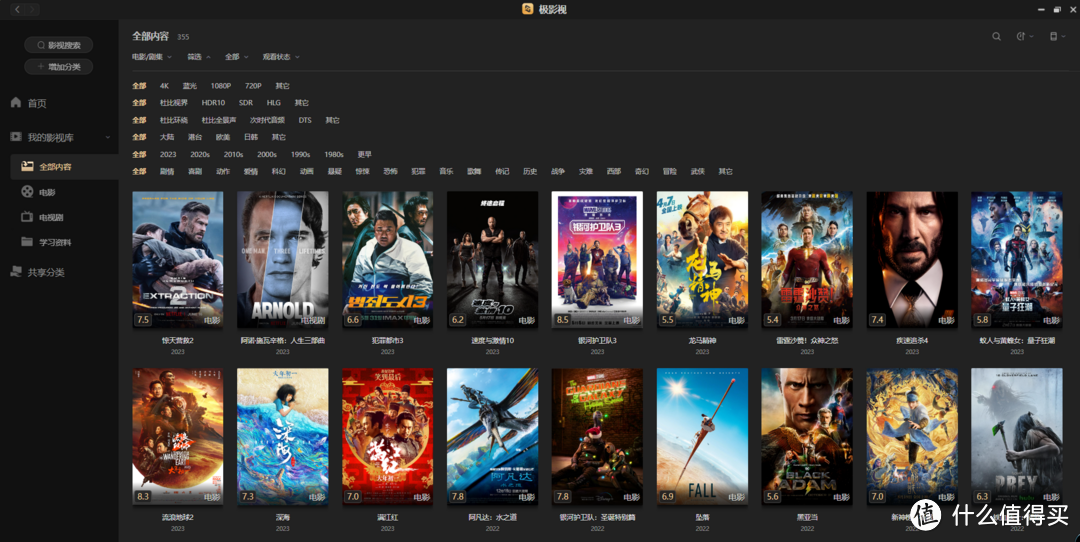Filter year by 2020s
Screen dimensions: 1080x542
click(200, 154)
